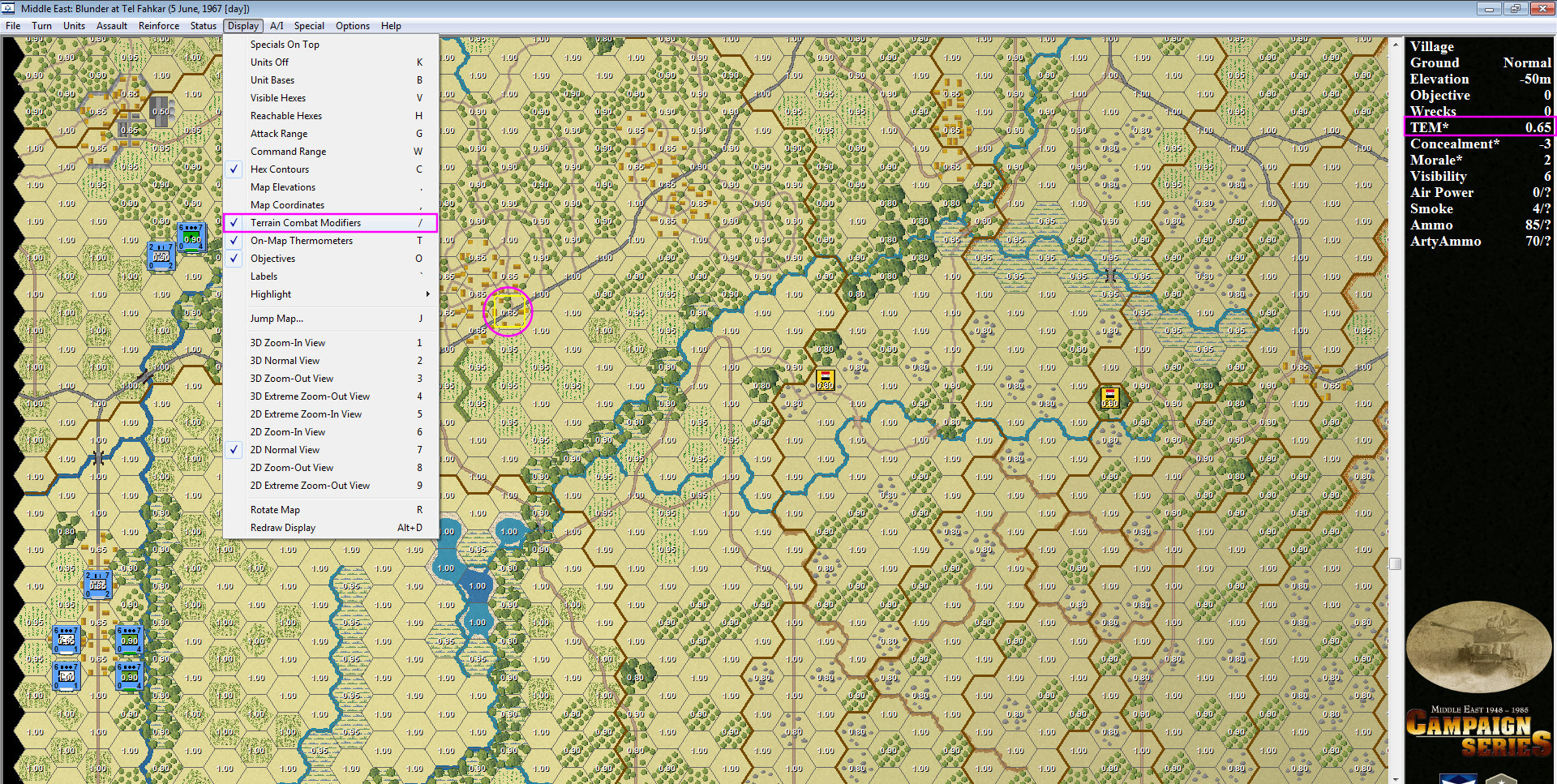This screenshot has width=1557, height=784.
Task: Open the Turn menu
Action: 41,26
